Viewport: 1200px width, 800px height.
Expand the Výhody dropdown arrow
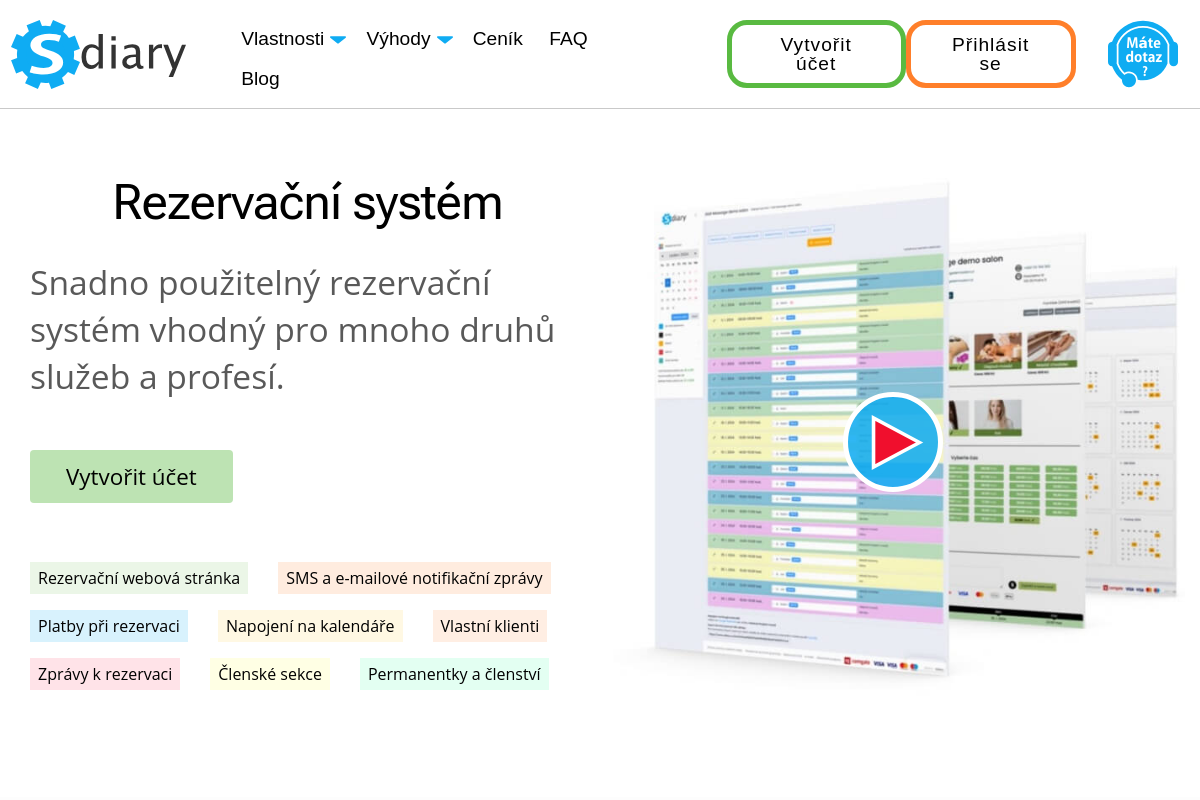coord(445,40)
